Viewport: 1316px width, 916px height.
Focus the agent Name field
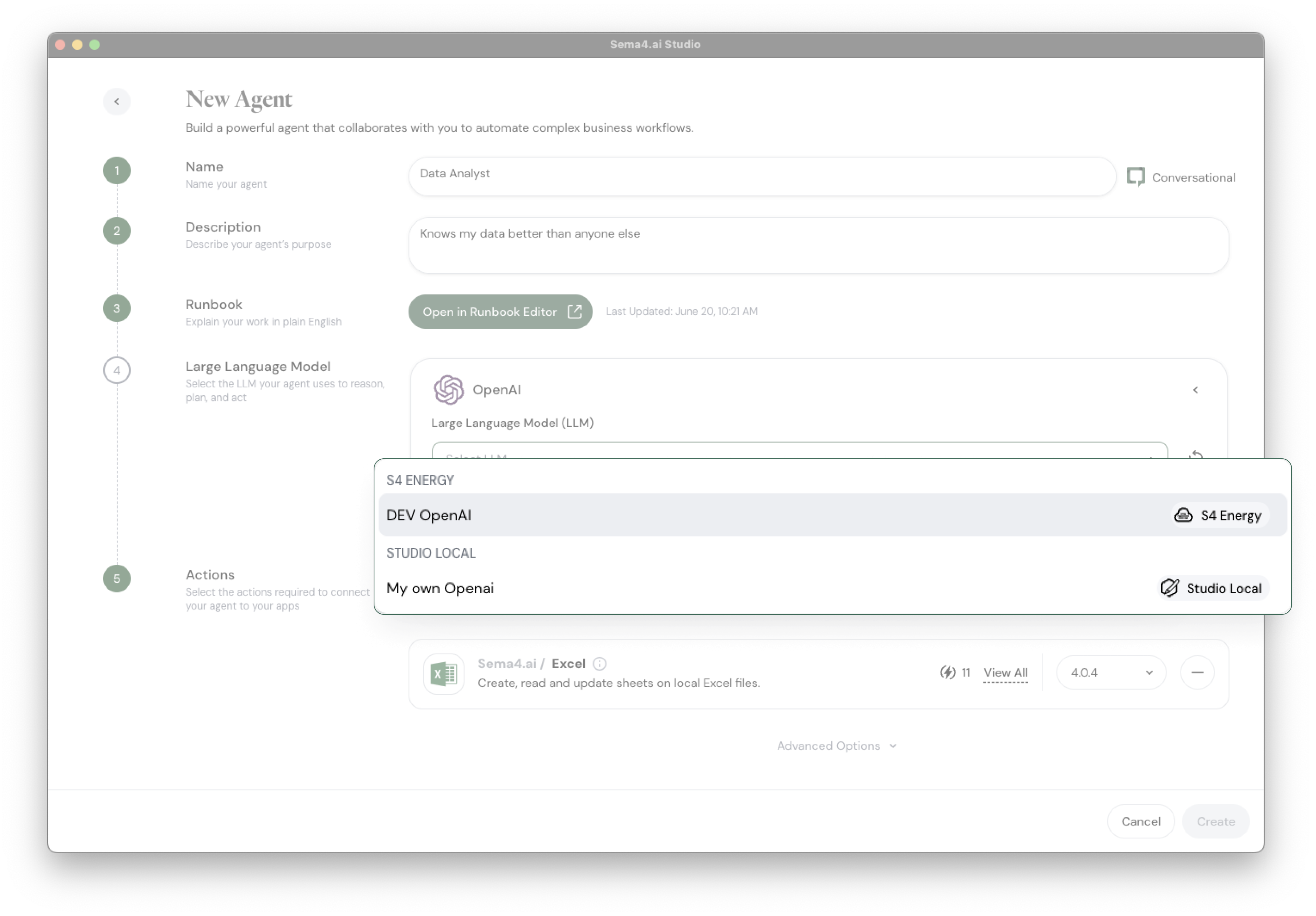762,176
